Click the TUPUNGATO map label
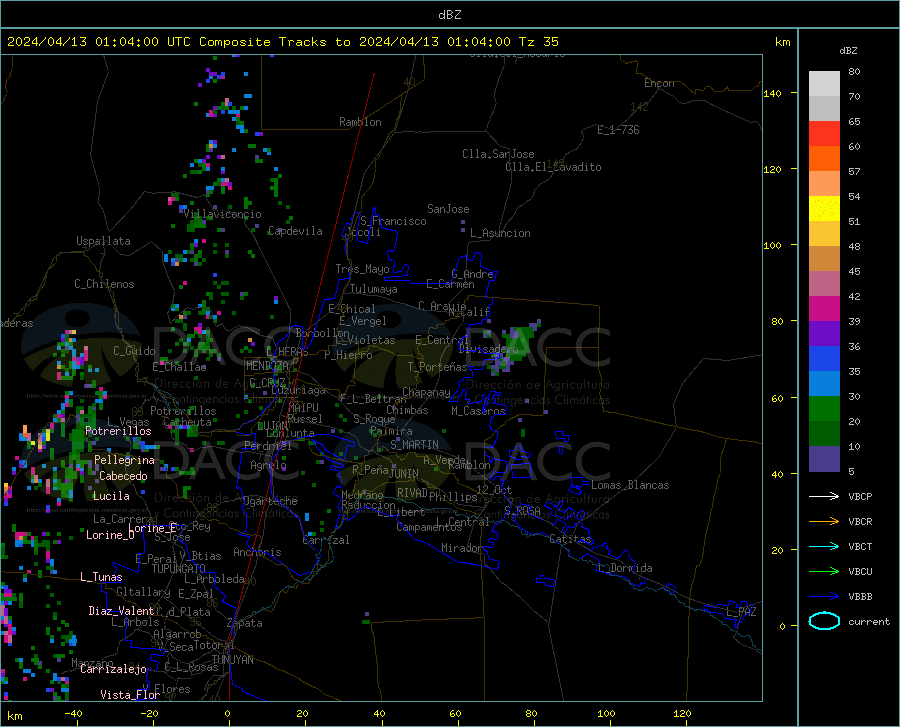Image resolution: width=900 pixels, height=727 pixels. click(179, 569)
